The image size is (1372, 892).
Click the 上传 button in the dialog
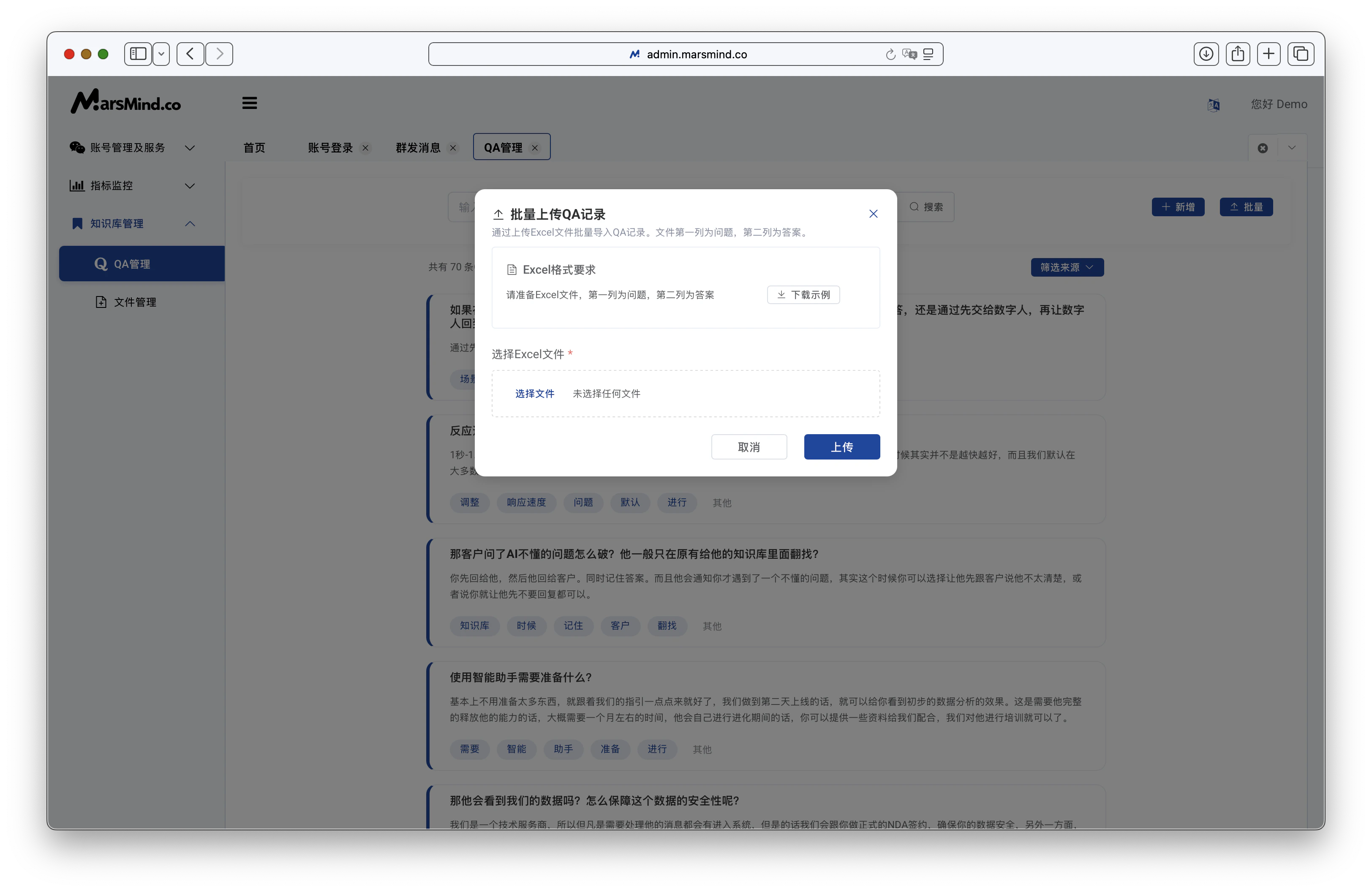click(x=841, y=446)
